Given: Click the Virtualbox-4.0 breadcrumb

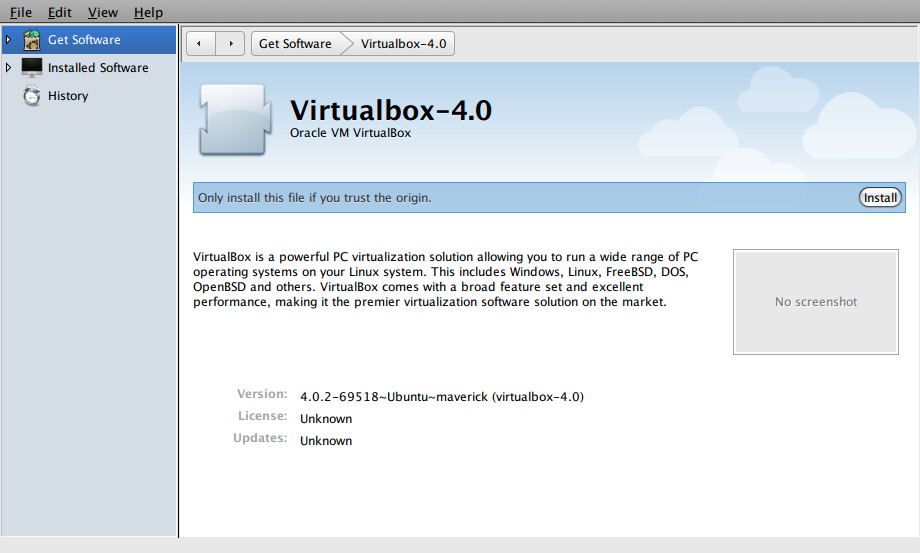Looking at the screenshot, I should point(403,43).
